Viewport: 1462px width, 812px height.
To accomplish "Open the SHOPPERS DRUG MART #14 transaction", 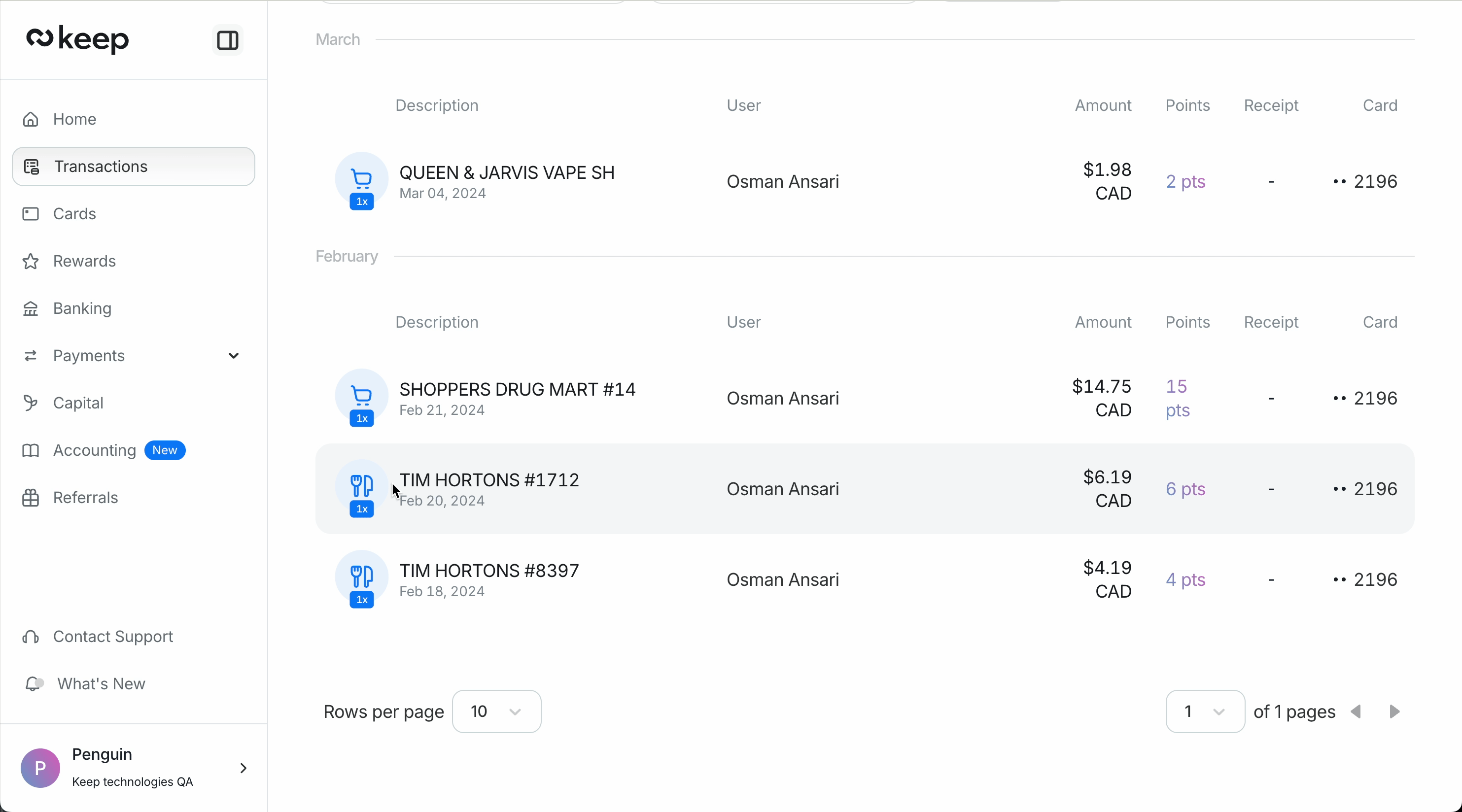I will click(865, 398).
